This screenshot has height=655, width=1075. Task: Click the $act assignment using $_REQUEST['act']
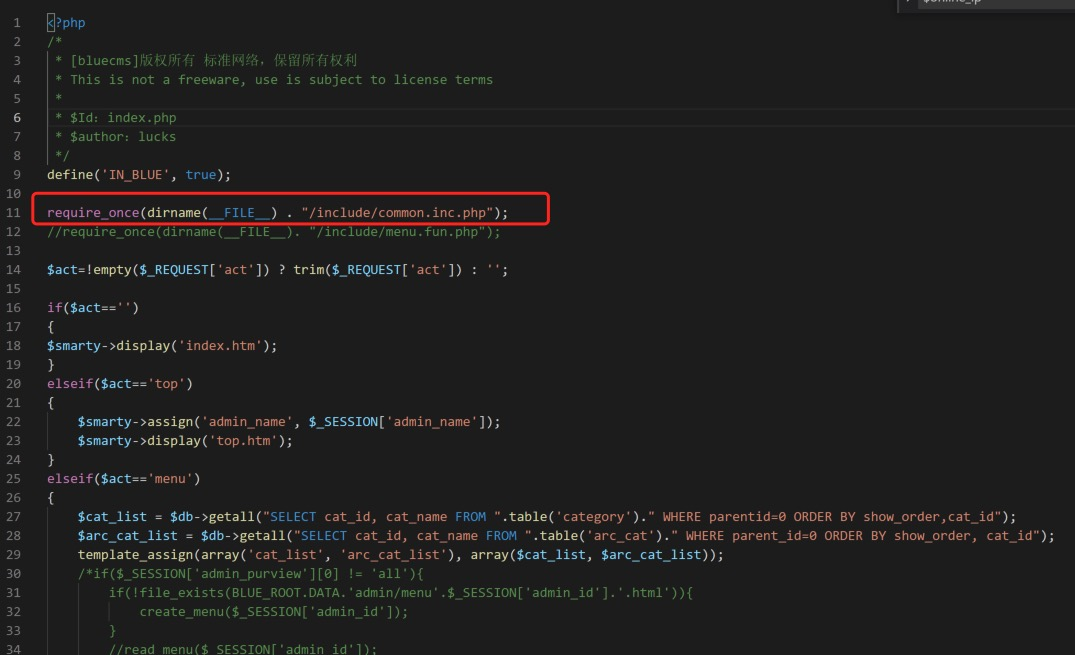coord(278,270)
